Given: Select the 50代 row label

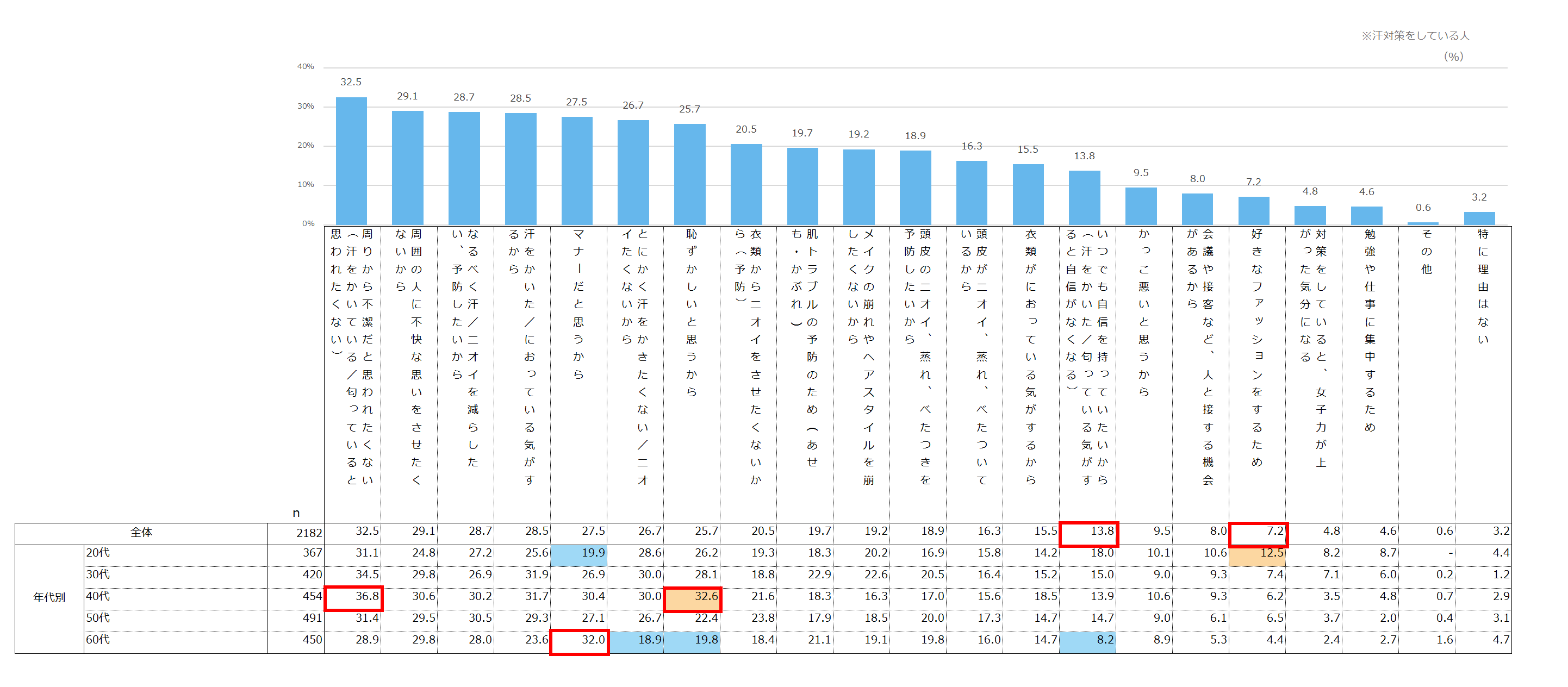Looking at the screenshot, I should [98, 618].
